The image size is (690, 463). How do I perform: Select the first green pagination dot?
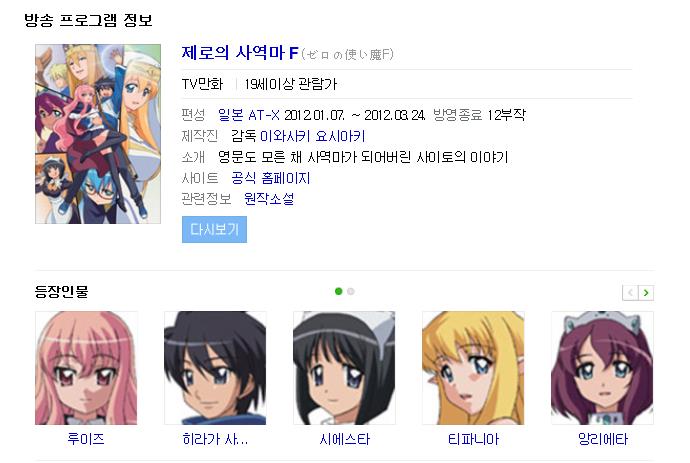click(338, 291)
